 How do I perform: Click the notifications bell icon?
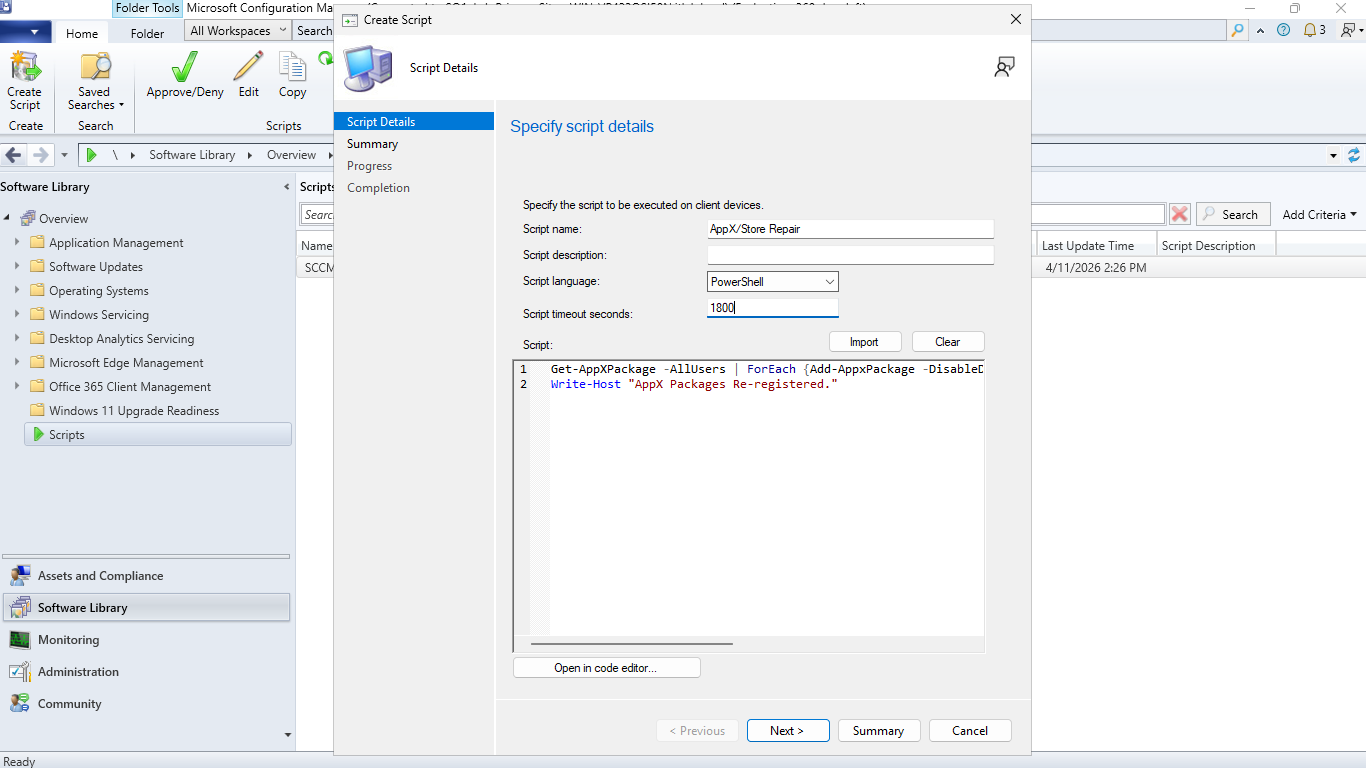[1310, 30]
